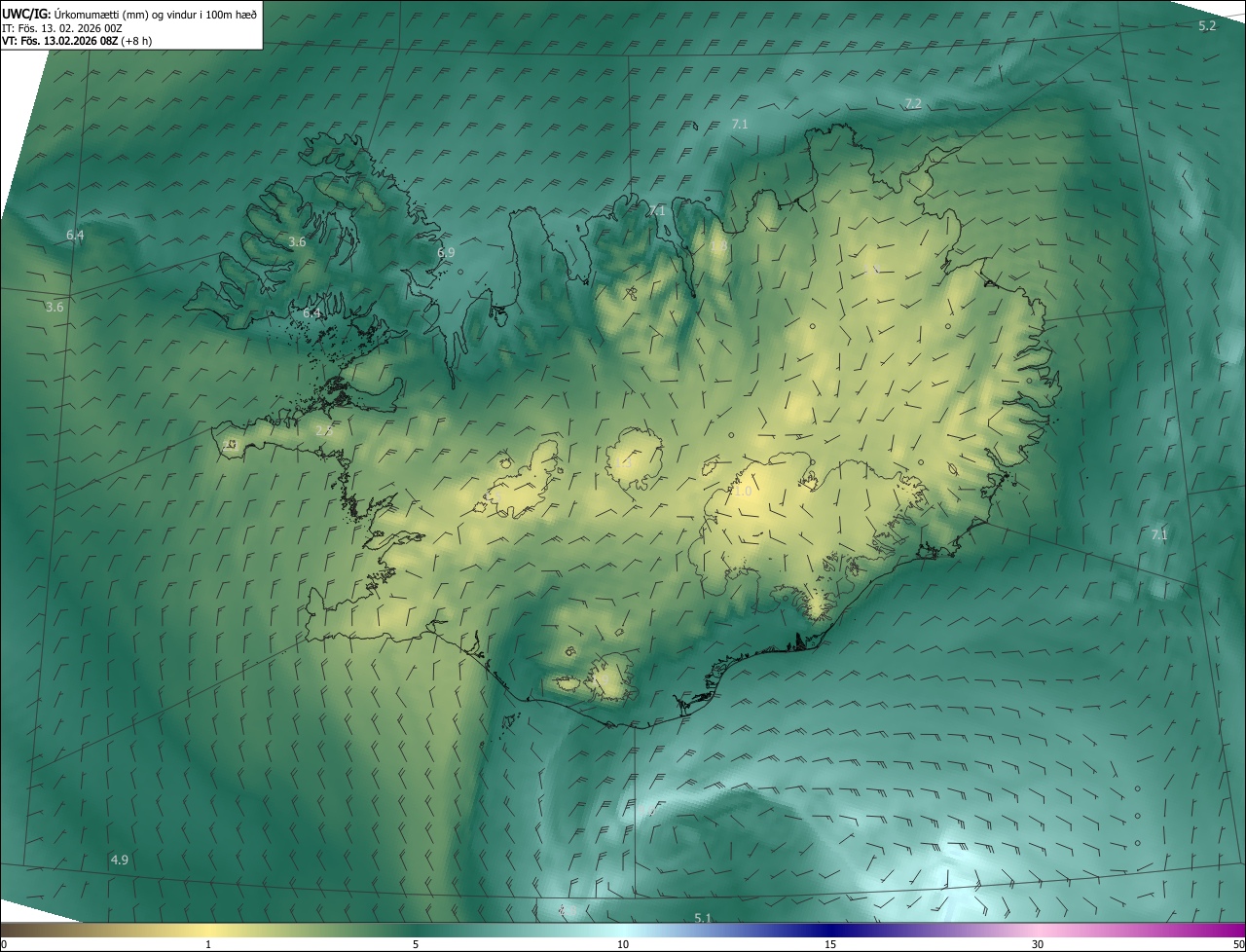Click the colorbar tick label 10

(623, 944)
